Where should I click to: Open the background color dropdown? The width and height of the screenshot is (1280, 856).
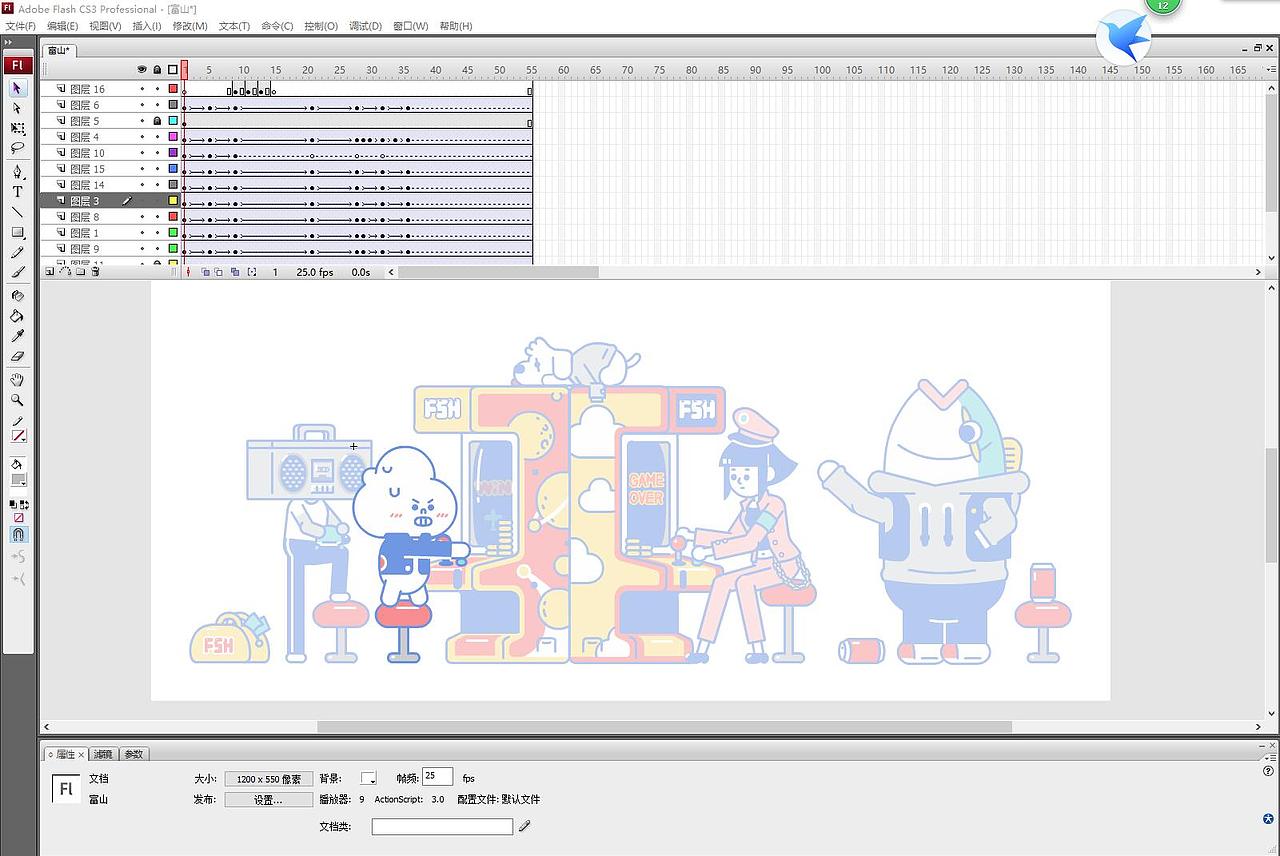(369, 778)
